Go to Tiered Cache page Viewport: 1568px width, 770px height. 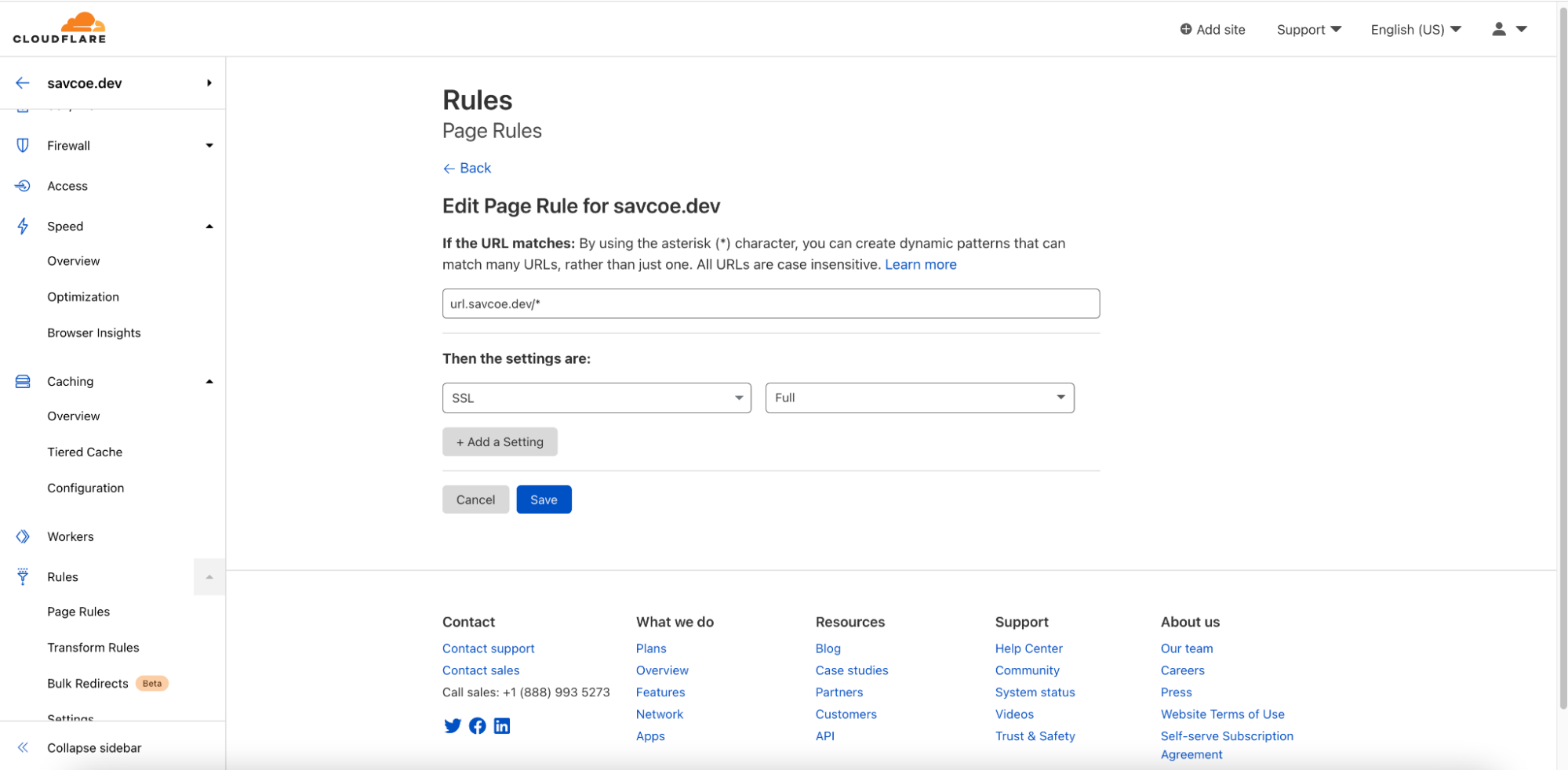[x=85, y=452]
